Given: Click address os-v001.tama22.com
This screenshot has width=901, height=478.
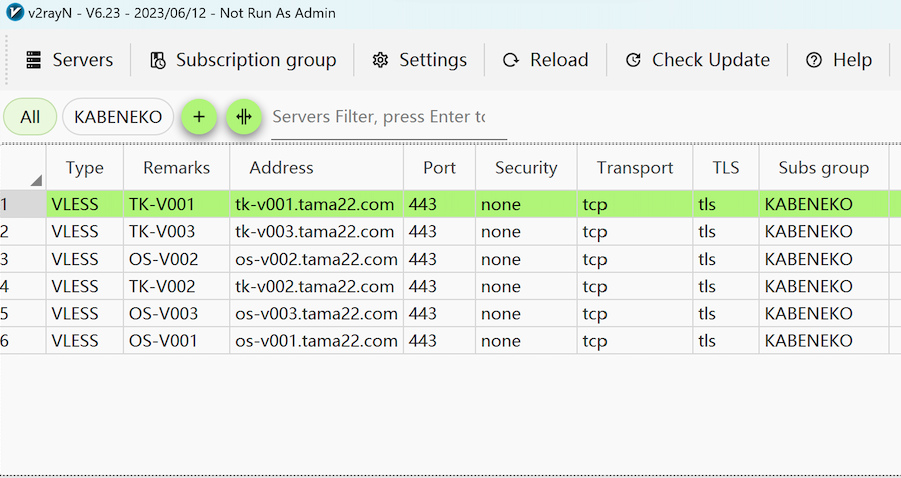Looking at the screenshot, I should point(317,341).
